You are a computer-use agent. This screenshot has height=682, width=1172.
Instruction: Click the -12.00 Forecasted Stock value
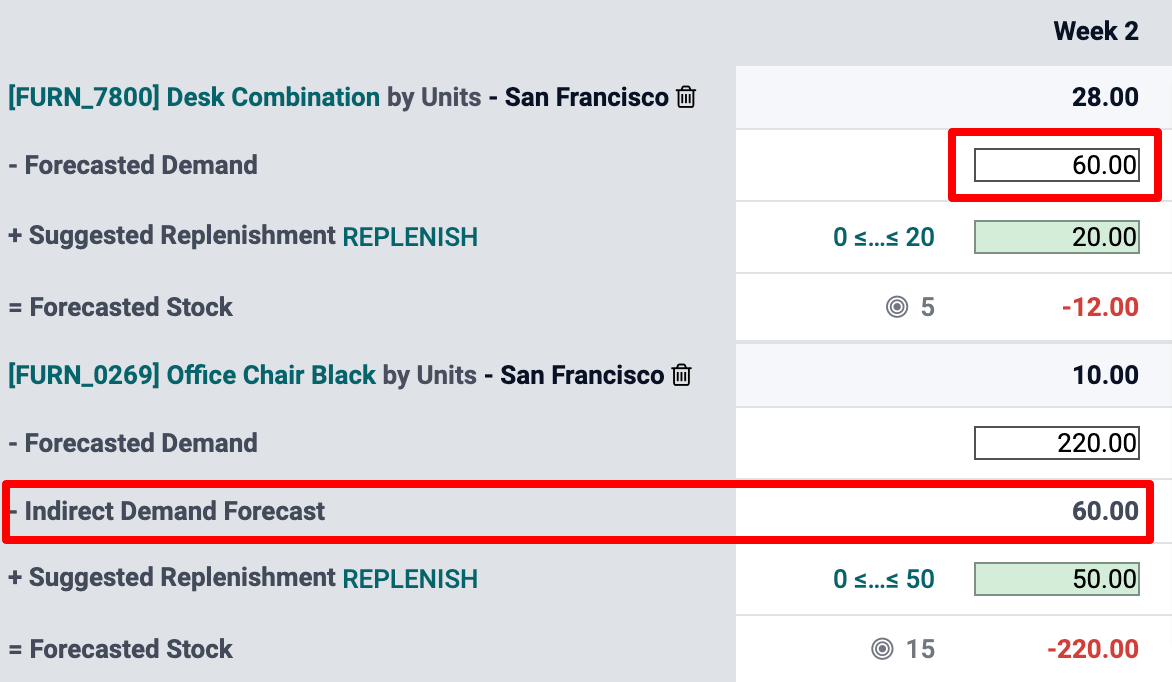pos(1100,307)
